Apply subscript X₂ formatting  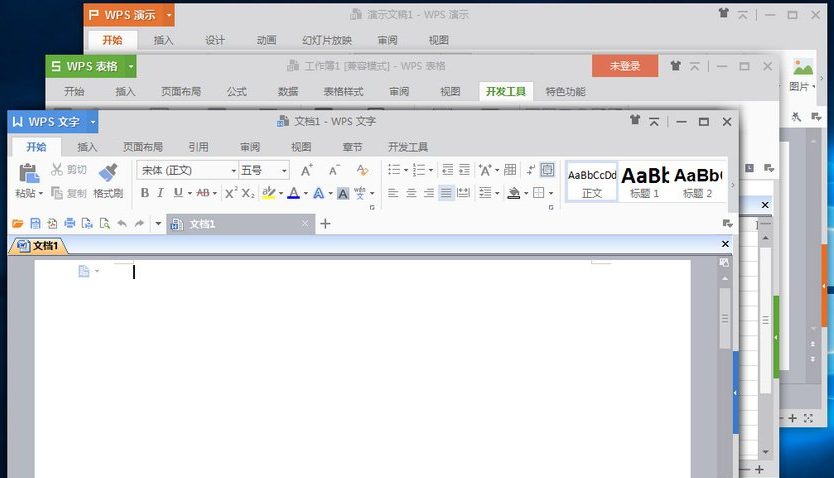[x=248, y=193]
